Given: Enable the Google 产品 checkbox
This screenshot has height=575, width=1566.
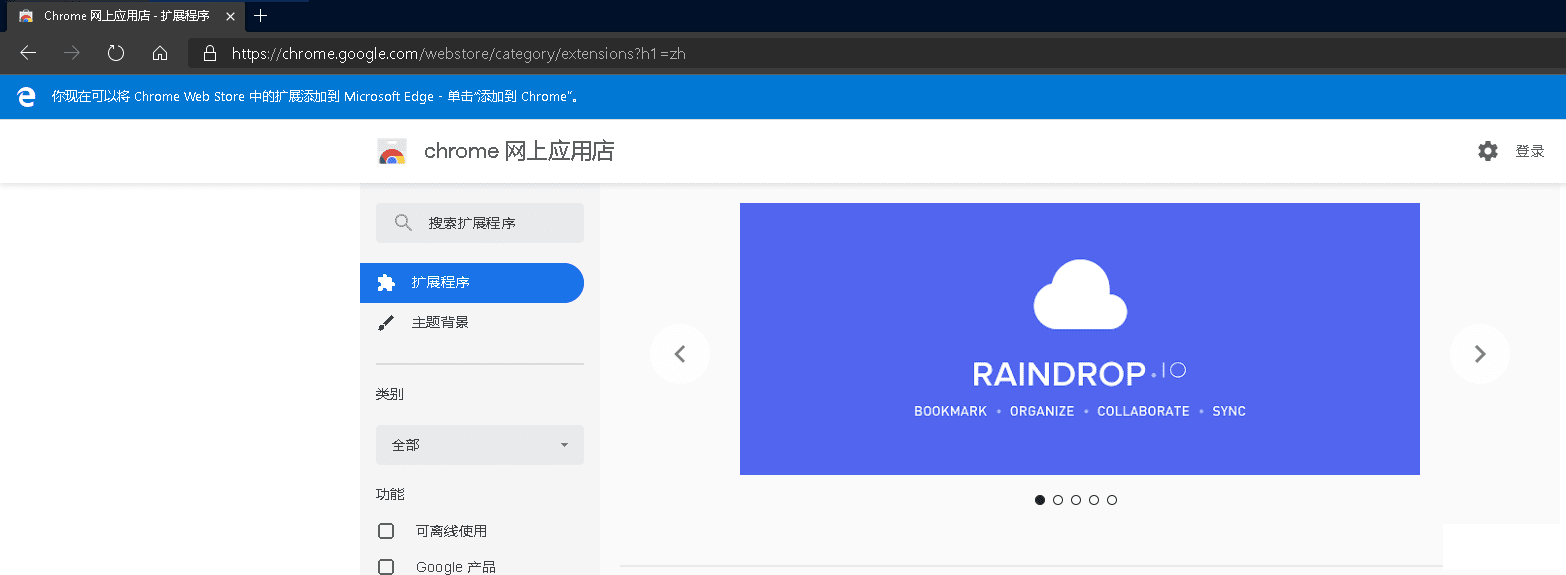Looking at the screenshot, I should [x=386, y=567].
